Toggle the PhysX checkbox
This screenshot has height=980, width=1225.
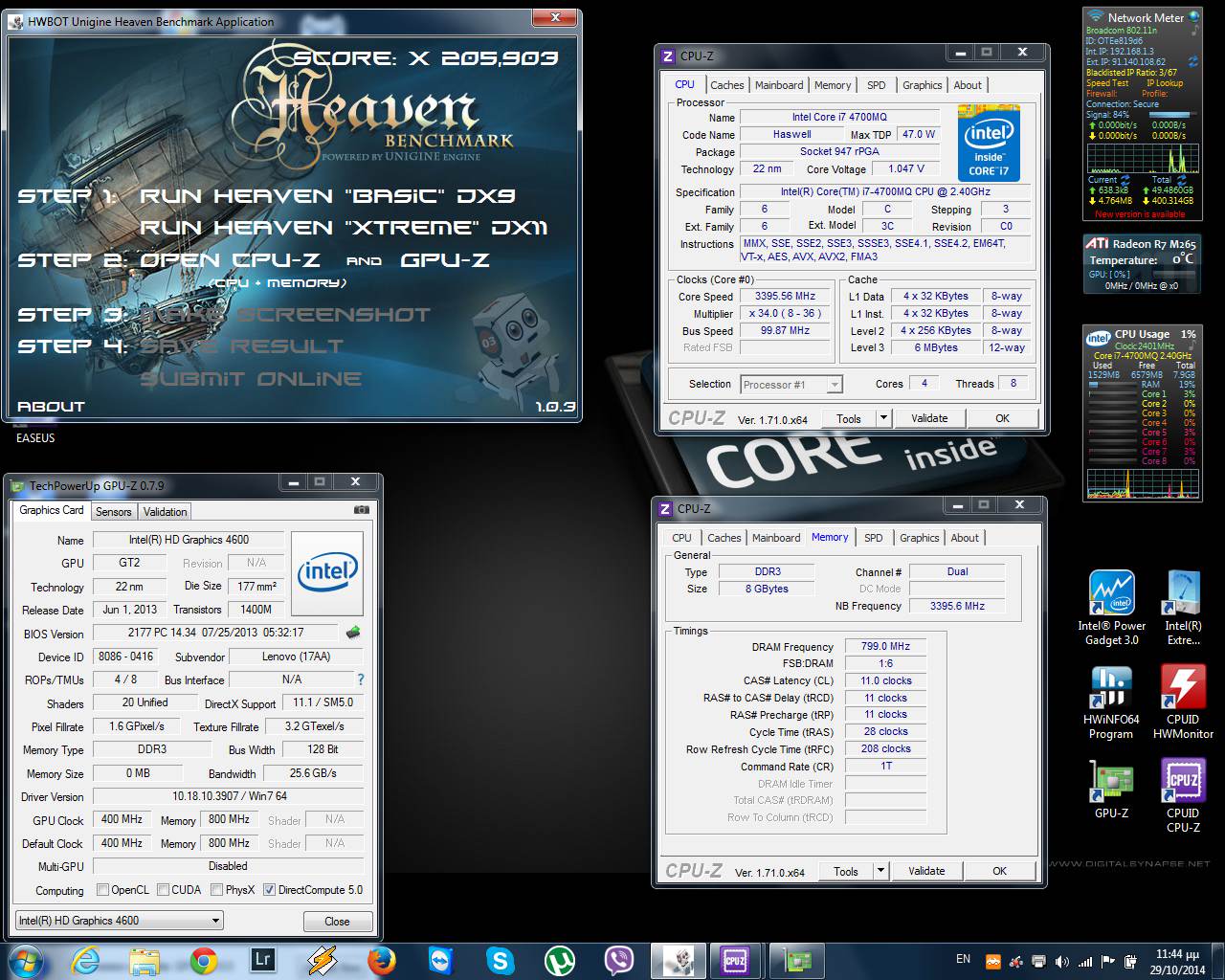click(216, 889)
